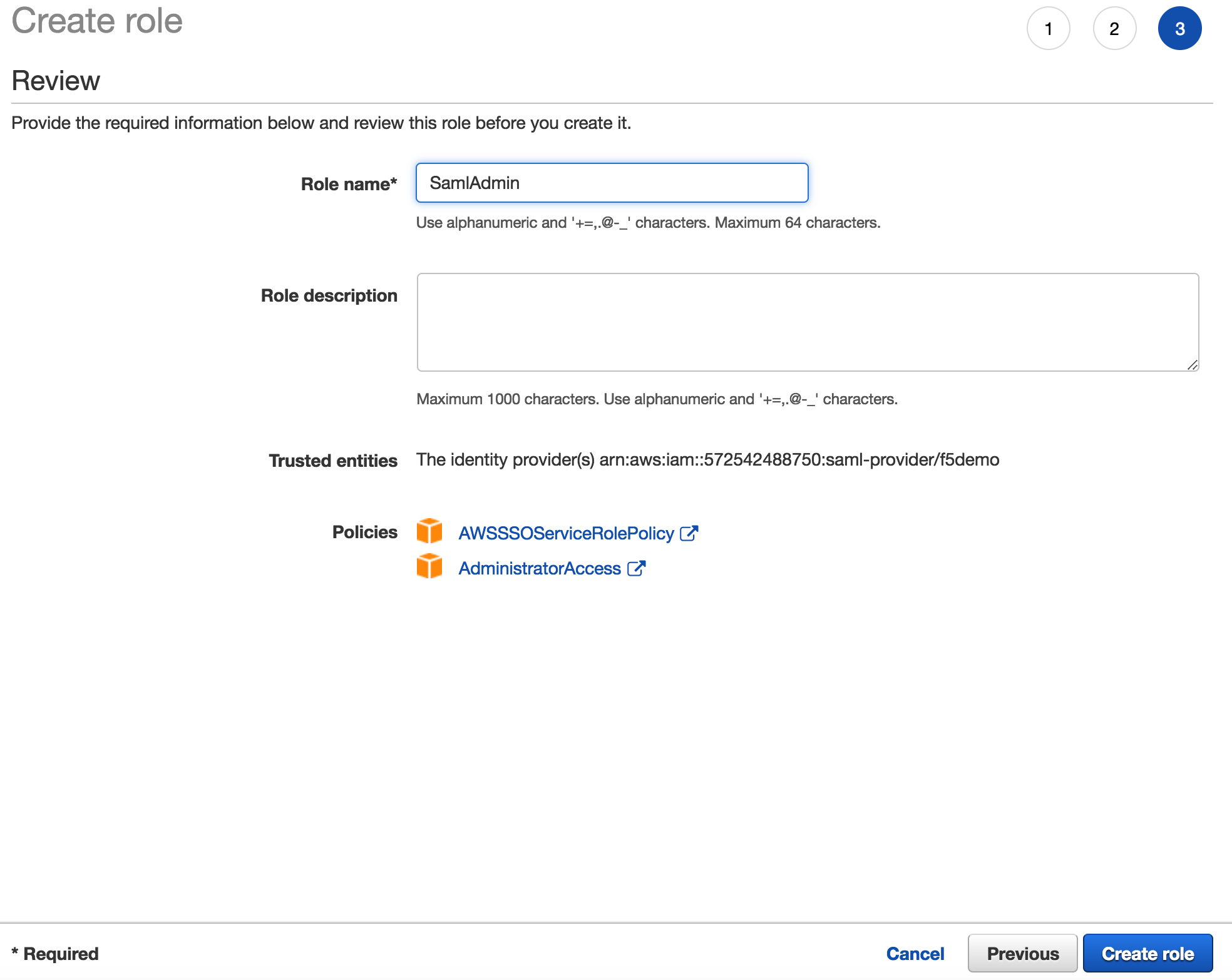Click the Policies label
The height and width of the screenshot is (980, 1232).
tap(365, 532)
